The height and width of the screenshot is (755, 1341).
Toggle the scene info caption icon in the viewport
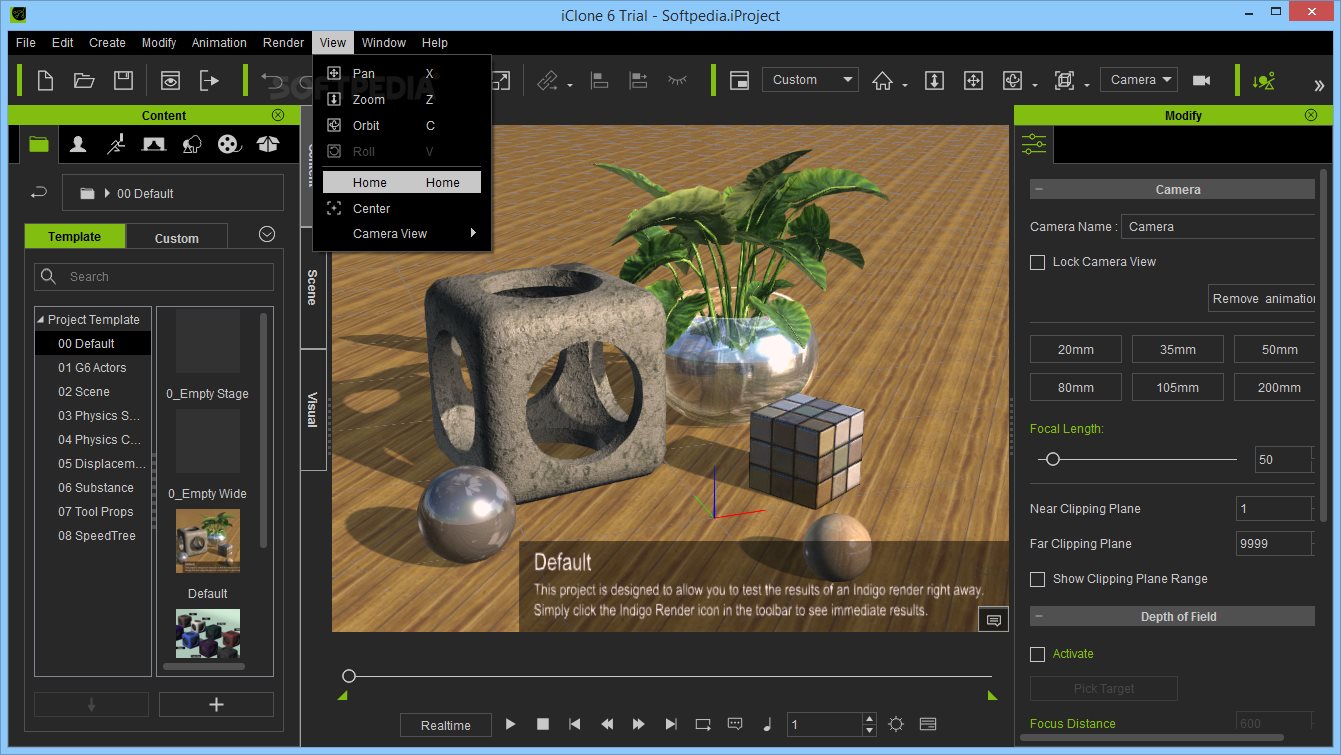click(x=993, y=620)
